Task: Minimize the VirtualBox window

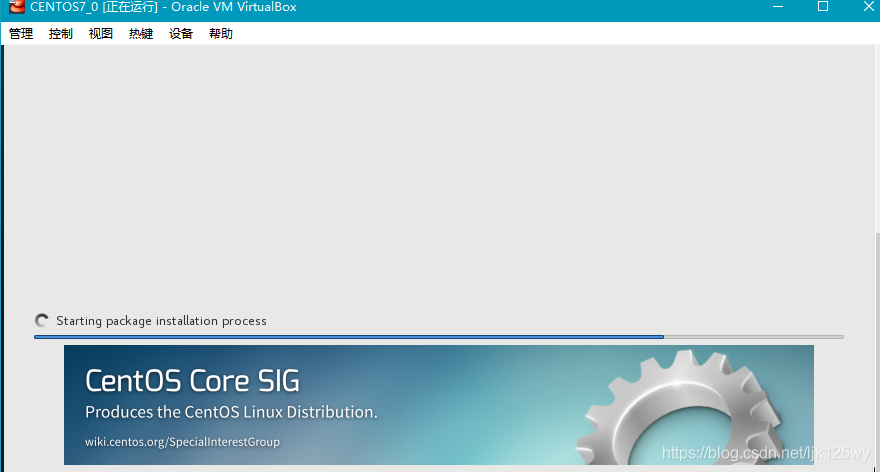Action: point(778,7)
